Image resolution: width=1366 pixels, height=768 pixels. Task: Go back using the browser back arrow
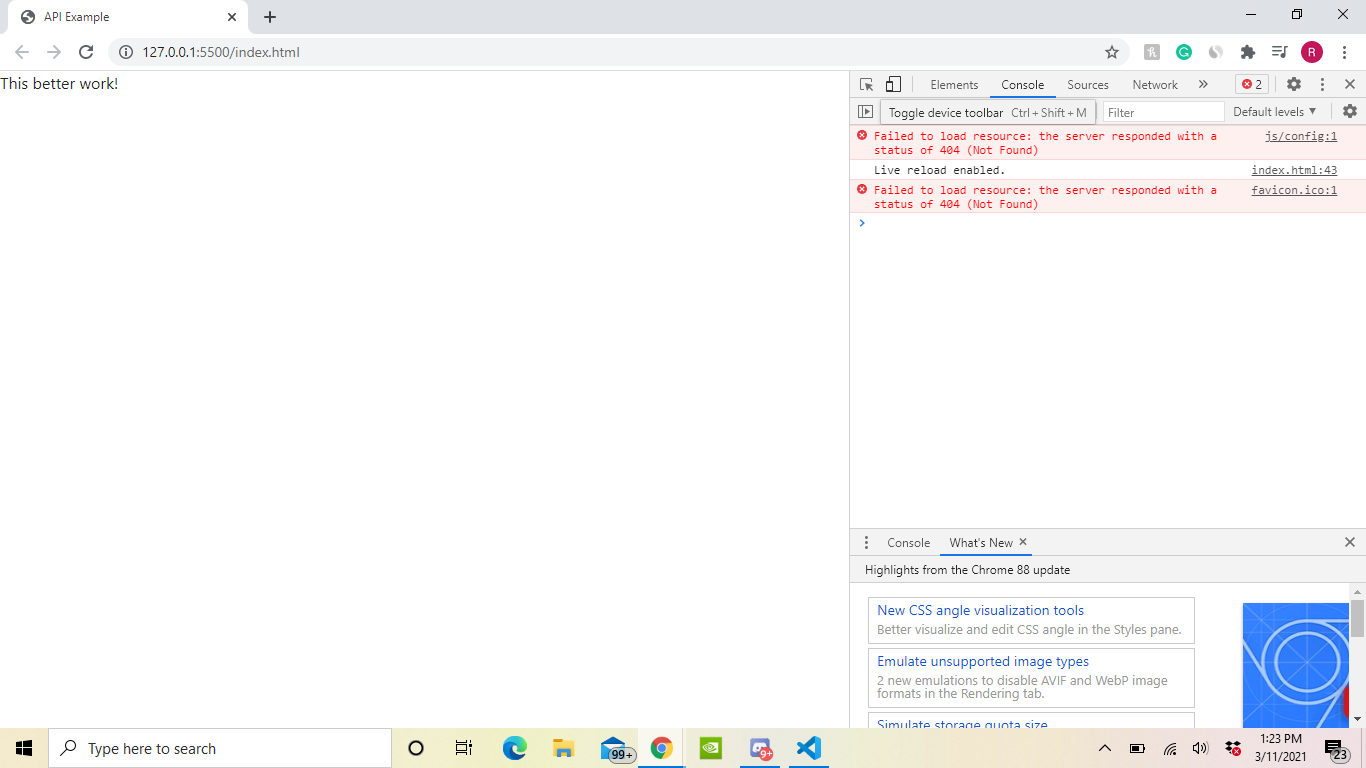click(22, 52)
